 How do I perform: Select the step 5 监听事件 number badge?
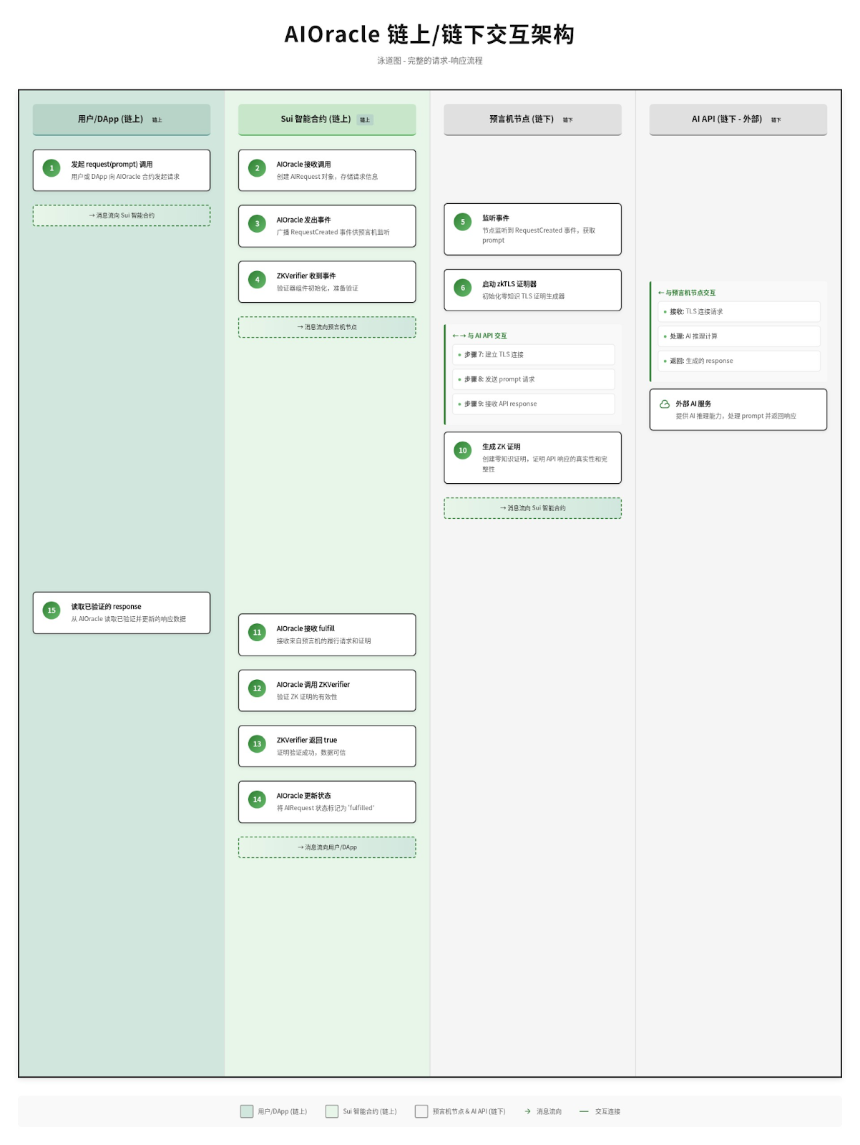pos(462,222)
